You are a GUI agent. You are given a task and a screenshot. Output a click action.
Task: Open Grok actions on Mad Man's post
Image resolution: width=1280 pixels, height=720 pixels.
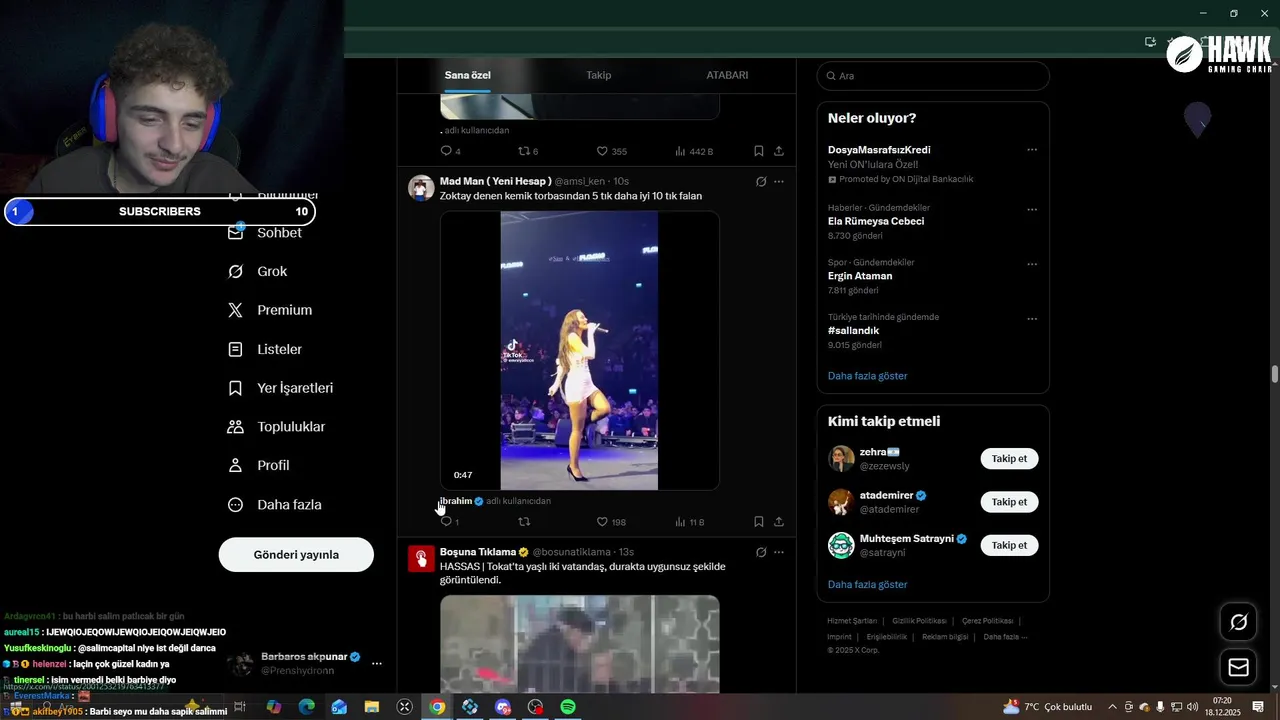[x=761, y=182]
